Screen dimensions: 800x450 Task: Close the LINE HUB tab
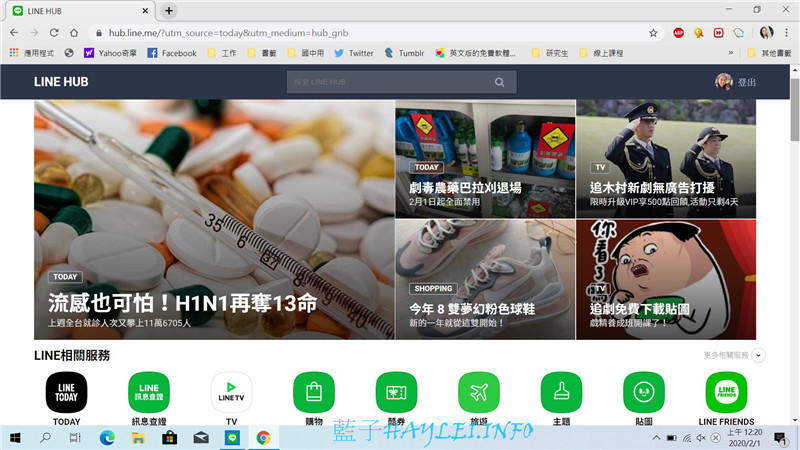pos(145,11)
